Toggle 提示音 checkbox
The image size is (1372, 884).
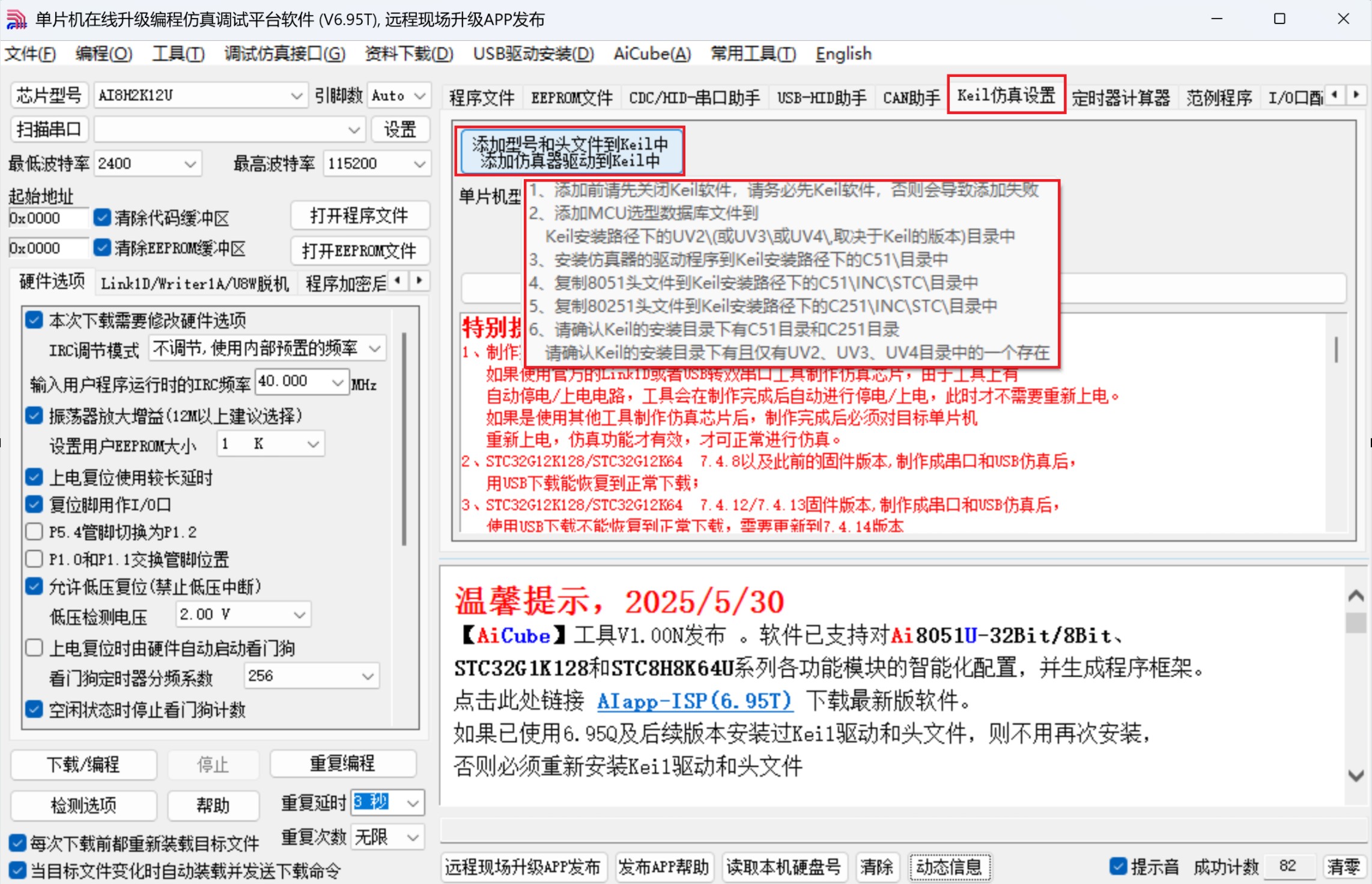point(1118,866)
